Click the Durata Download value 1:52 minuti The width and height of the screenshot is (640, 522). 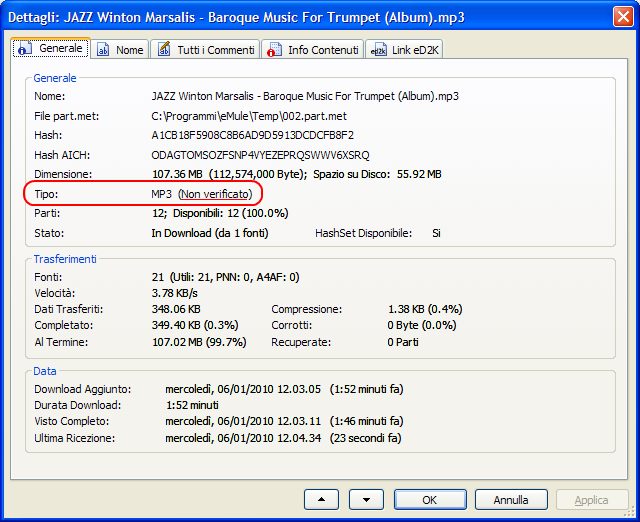click(x=192, y=405)
